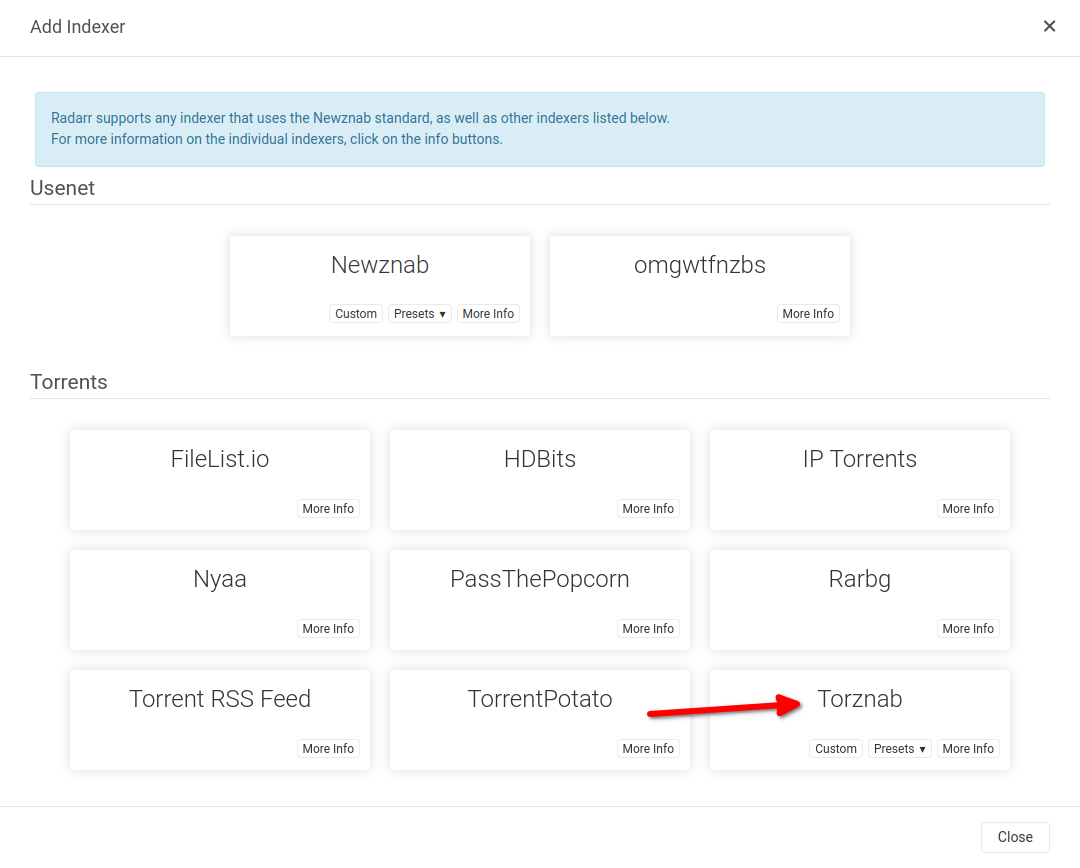Expand Presets dropdown on Torznab card

click(900, 748)
